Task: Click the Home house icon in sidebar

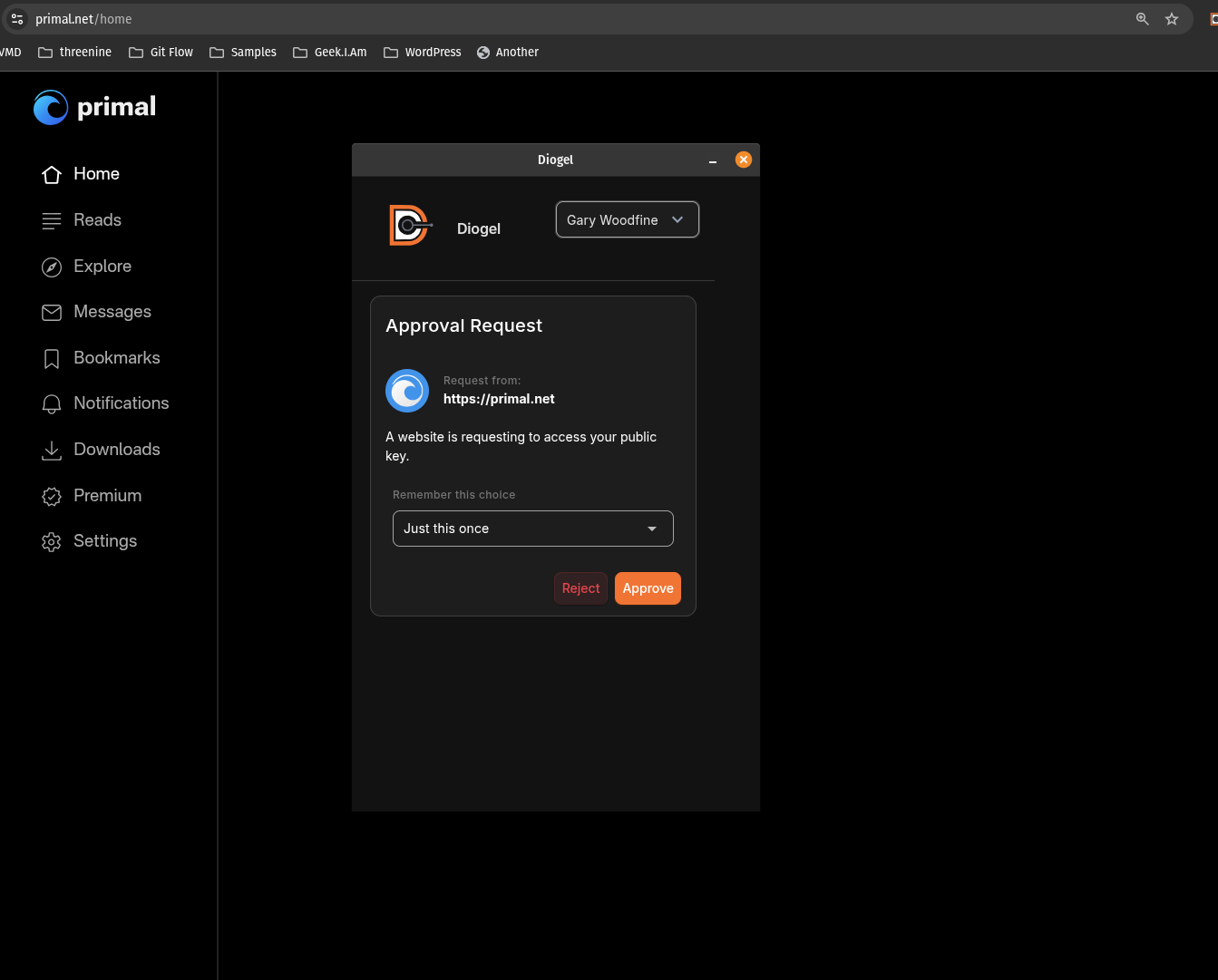Action: (52, 174)
